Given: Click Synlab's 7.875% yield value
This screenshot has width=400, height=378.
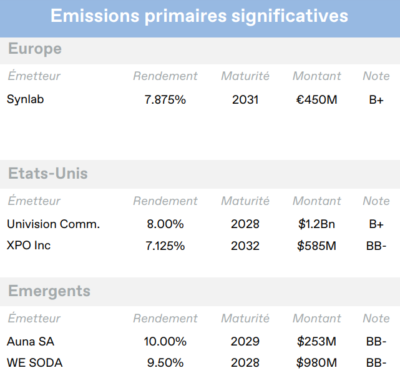Looking at the screenshot, I should (165, 100).
